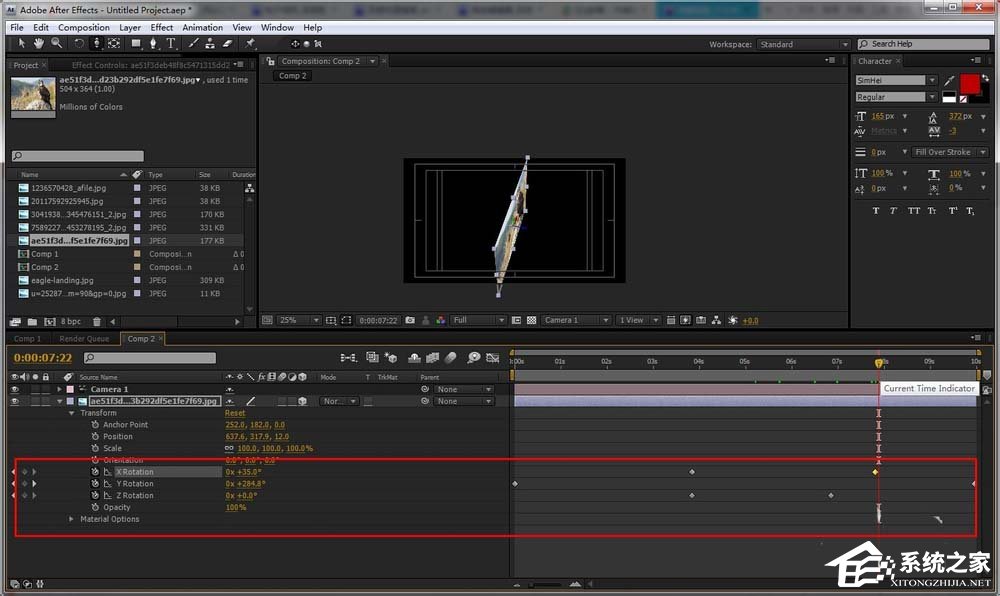Screen dimensions: 1000x596
Task: Open the Animation menu
Action: tap(202, 28)
